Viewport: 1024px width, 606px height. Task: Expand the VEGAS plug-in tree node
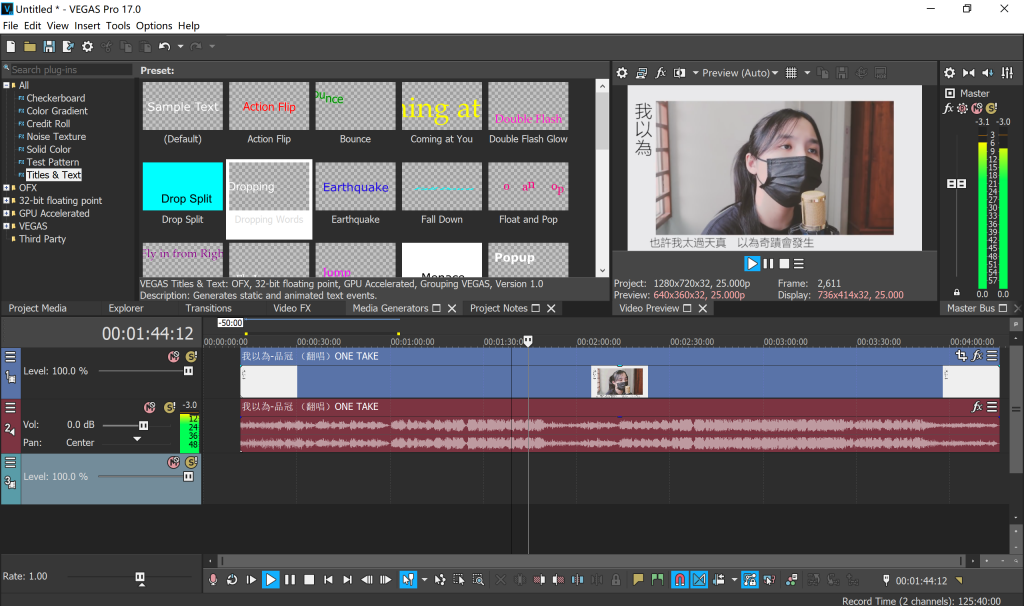click(6, 226)
